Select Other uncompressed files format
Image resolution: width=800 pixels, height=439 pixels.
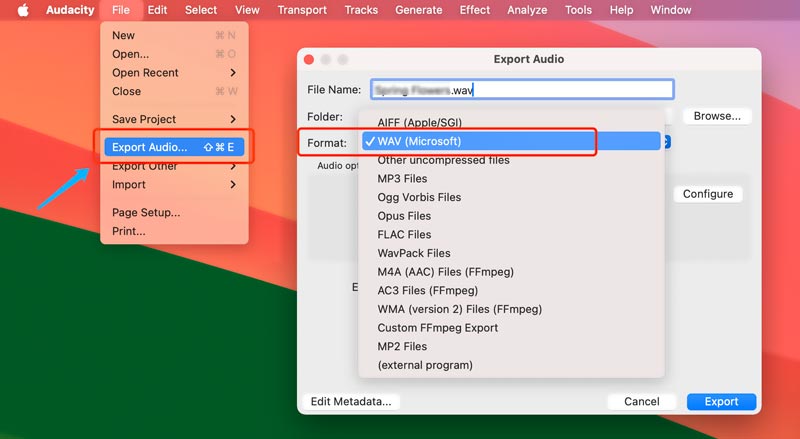(x=511, y=160)
